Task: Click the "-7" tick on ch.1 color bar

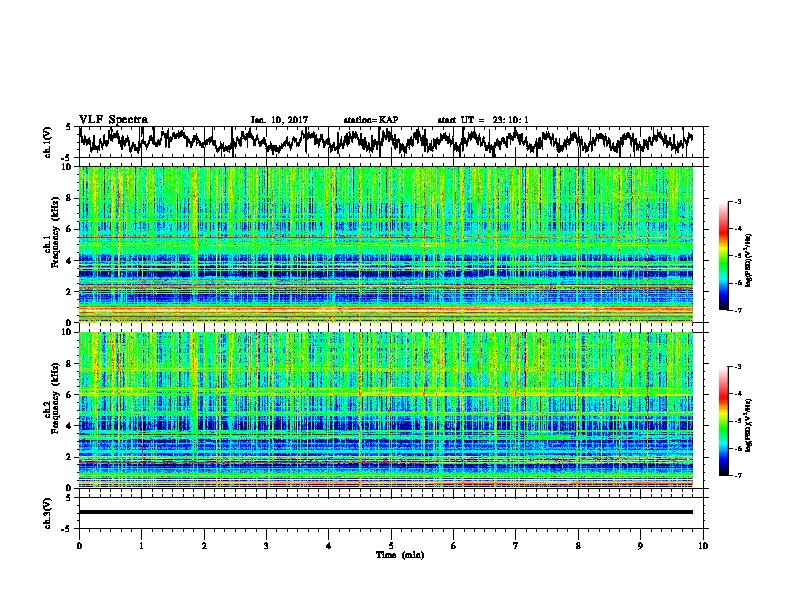Action: [738, 310]
